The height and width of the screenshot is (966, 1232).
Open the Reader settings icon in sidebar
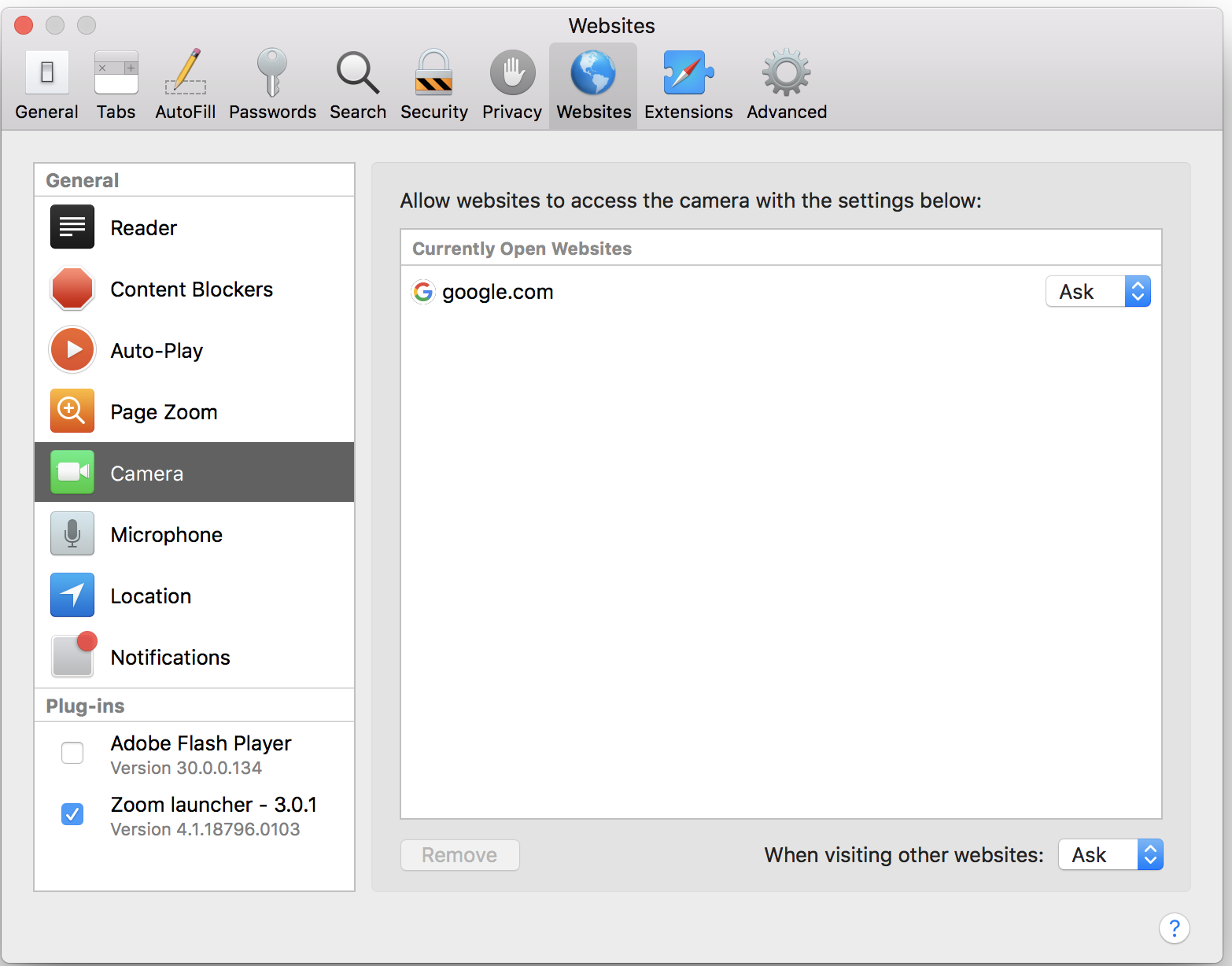(72, 227)
